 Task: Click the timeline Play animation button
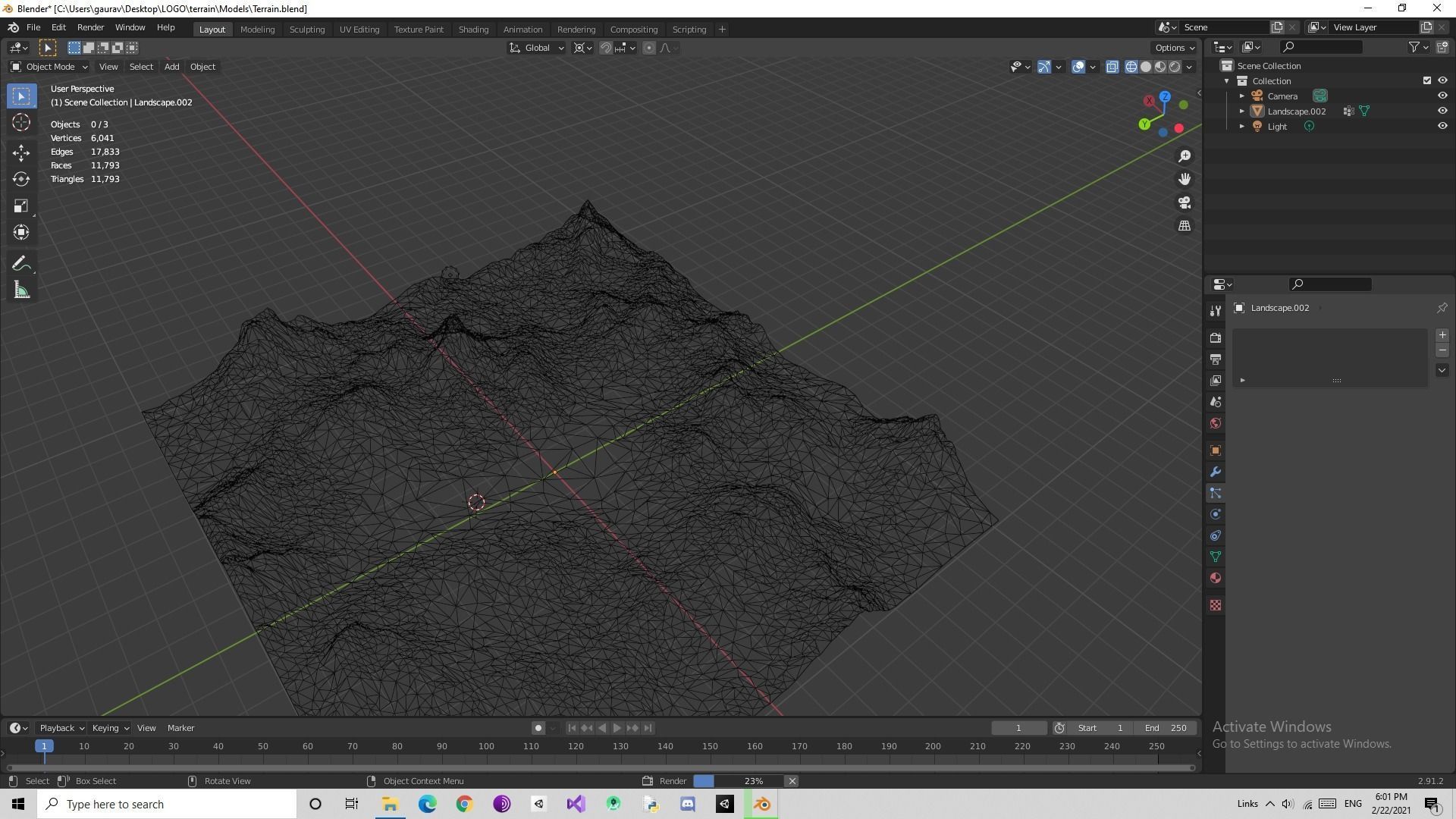(617, 728)
